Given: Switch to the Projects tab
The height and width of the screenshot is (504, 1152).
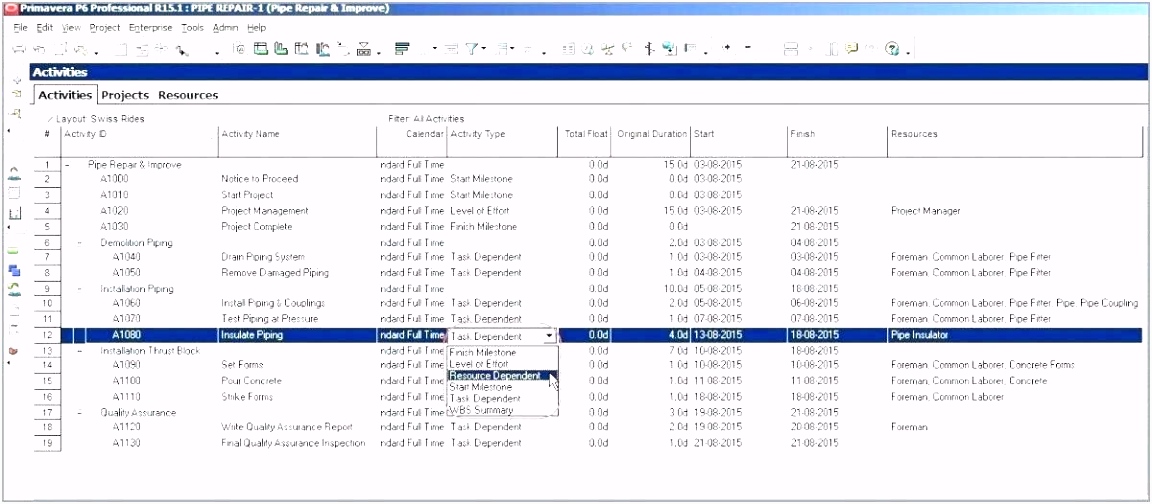Looking at the screenshot, I should tap(125, 95).
